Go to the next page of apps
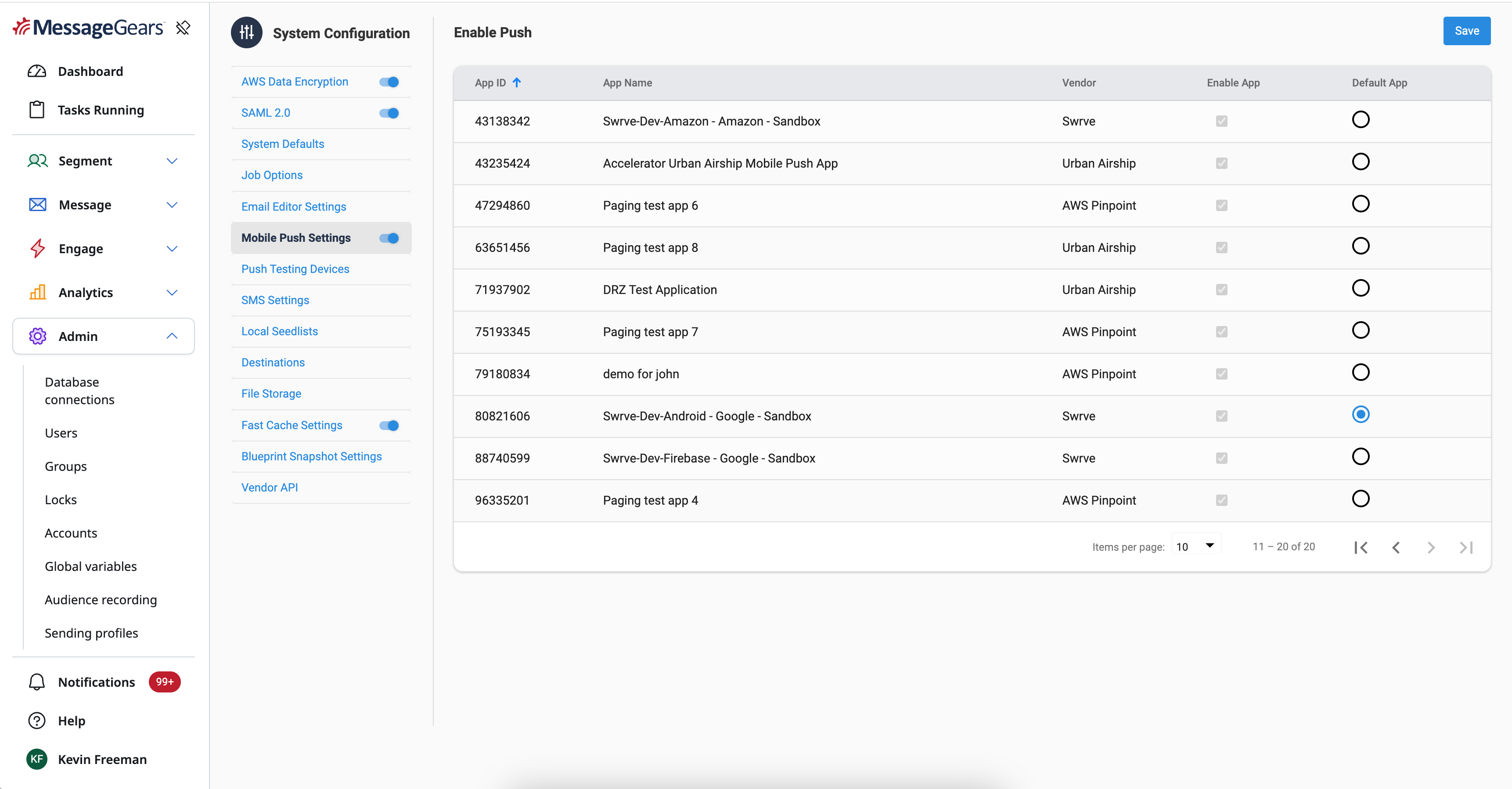The width and height of the screenshot is (1512, 789). coord(1431,547)
